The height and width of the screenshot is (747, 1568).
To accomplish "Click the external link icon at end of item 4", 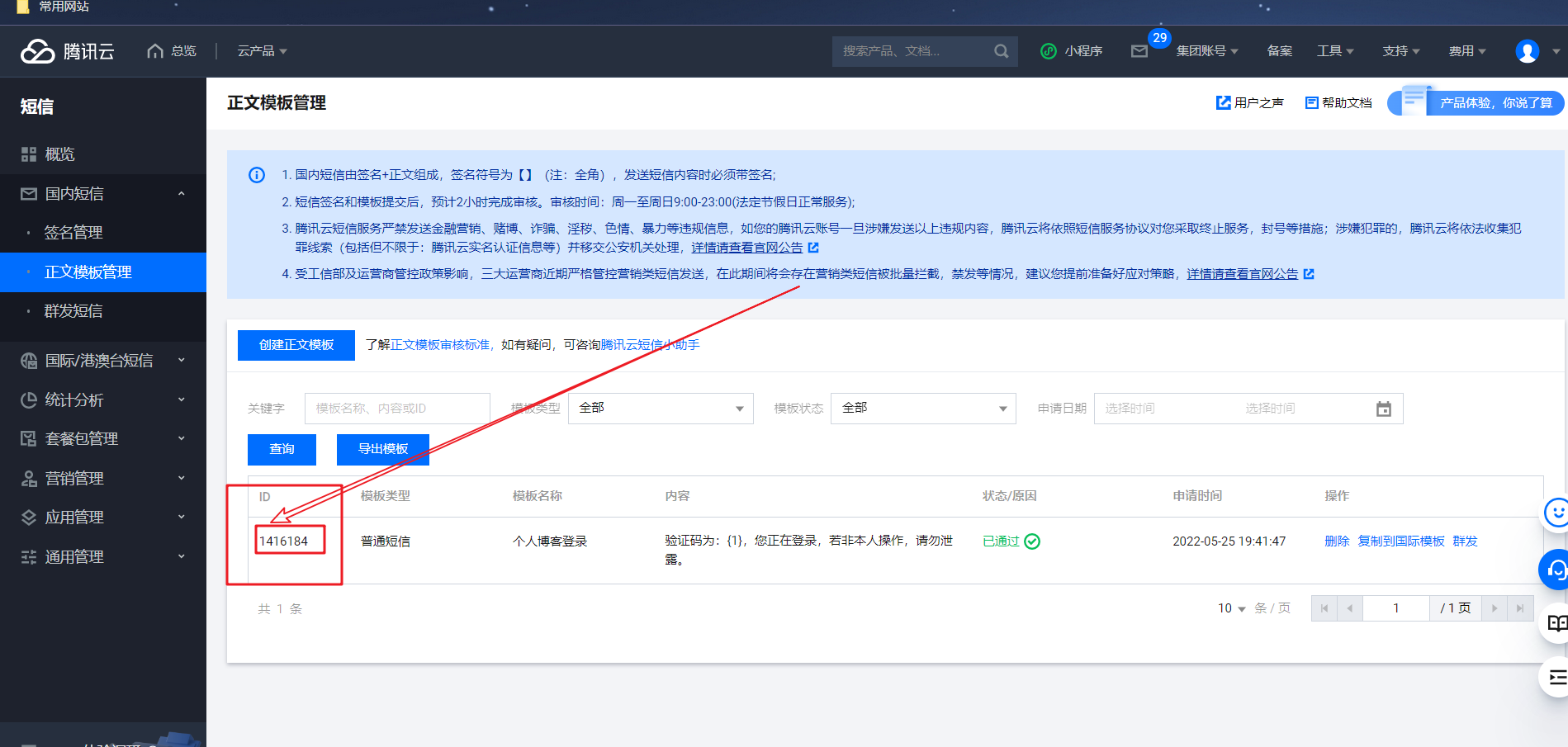I will [1309, 274].
